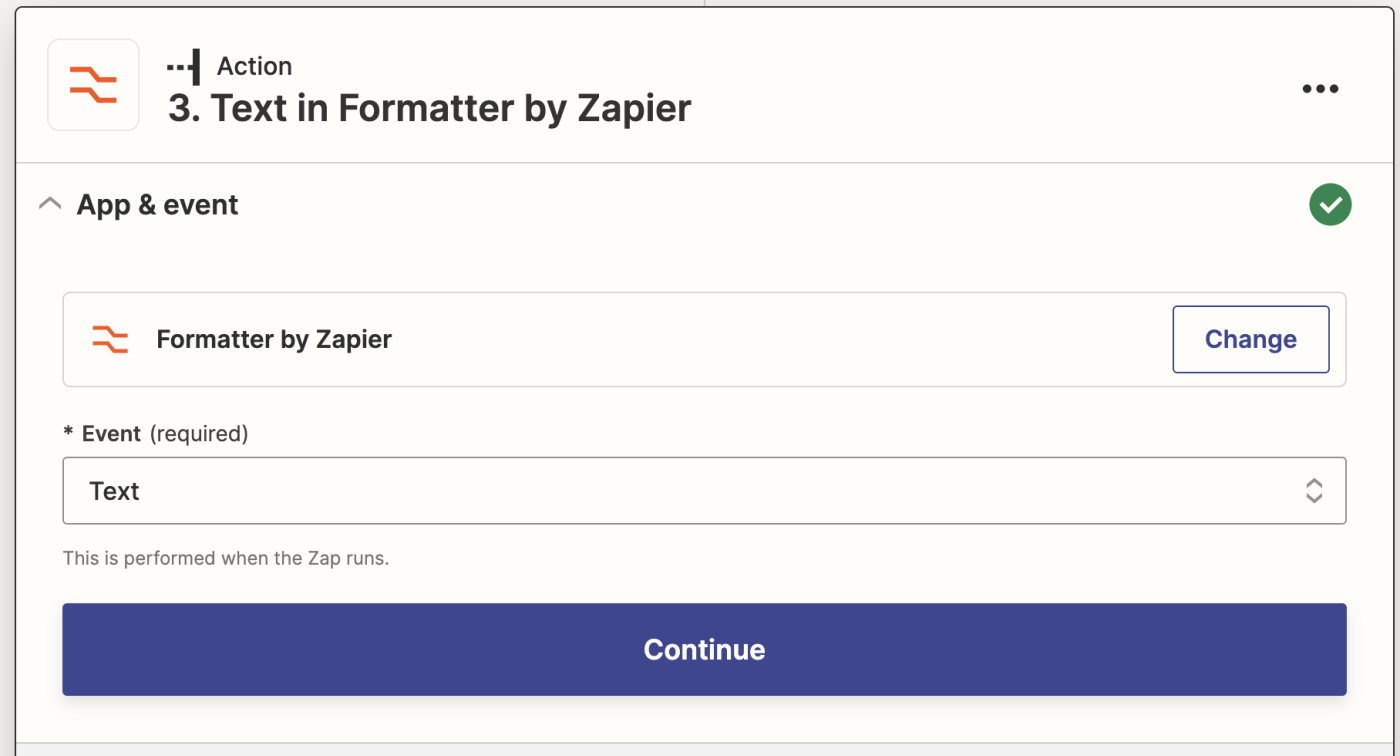
Task: Click the large Formatter app icon in header
Action: click(x=93, y=85)
